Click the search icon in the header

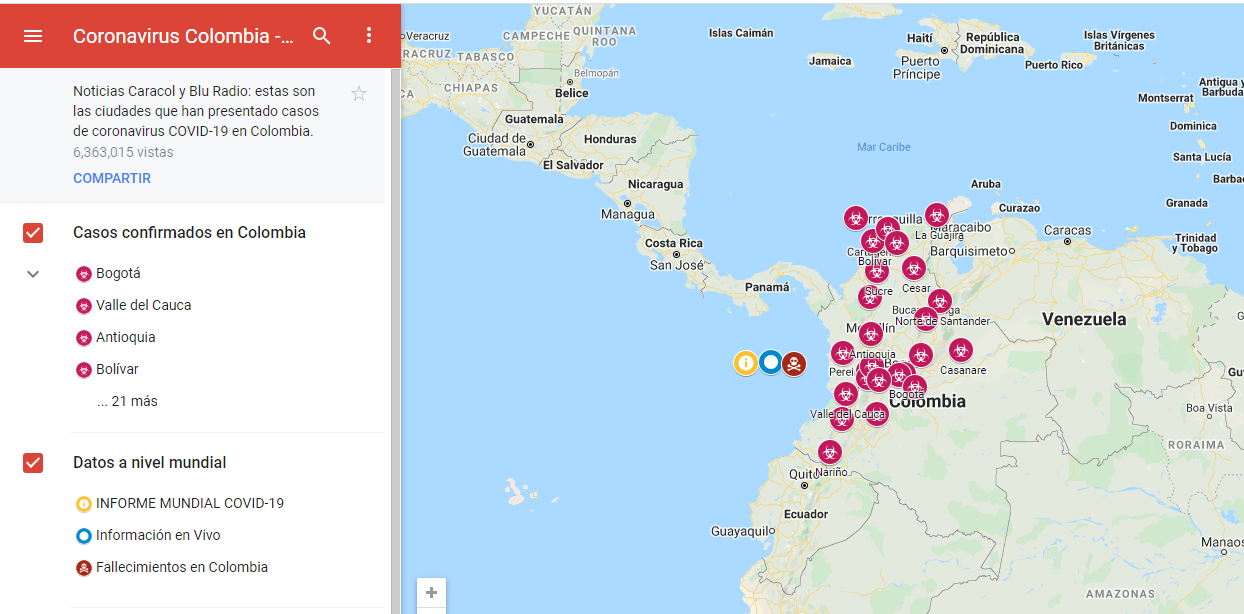pos(321,36)
